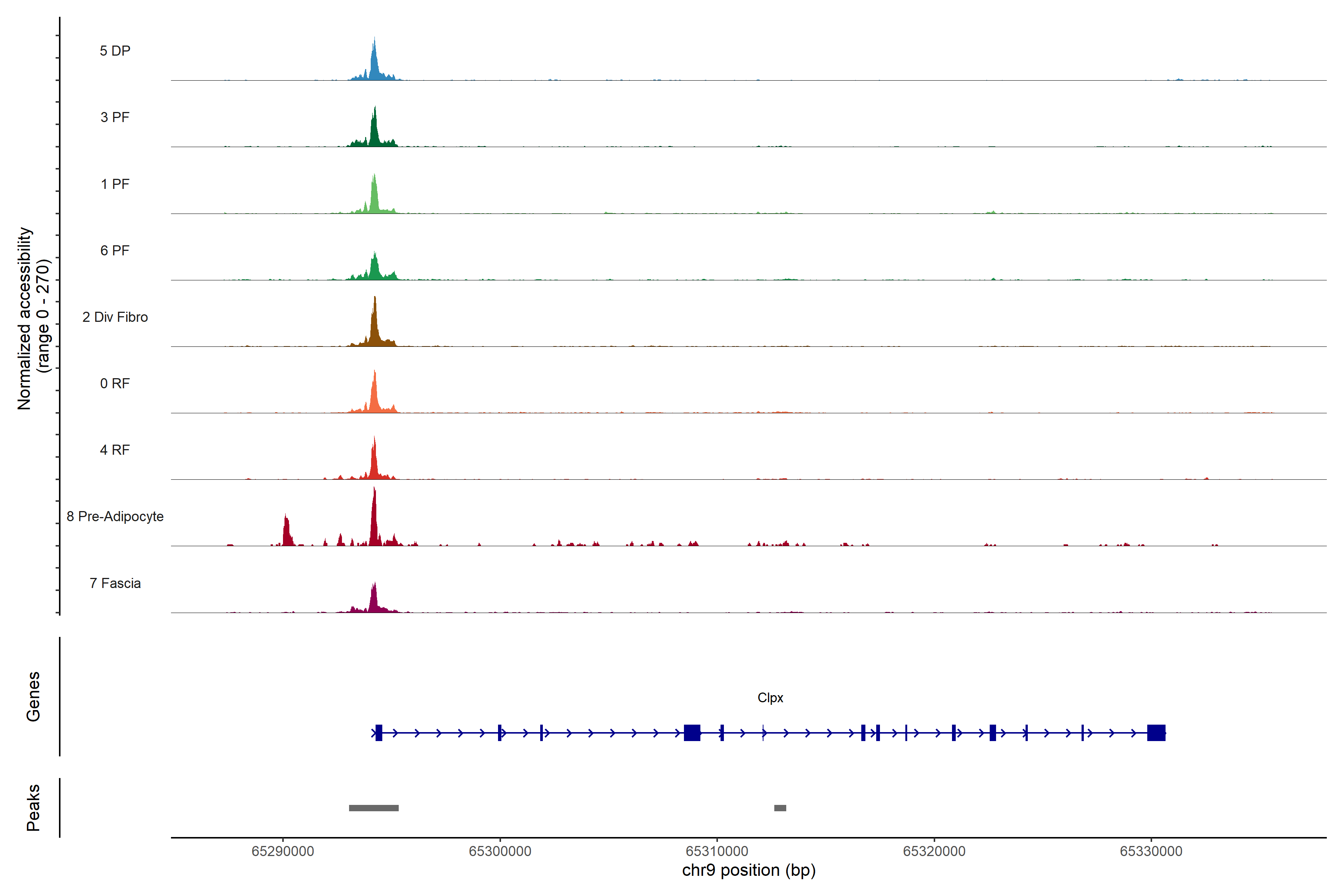Select the 8 Pre-Adipocyte label

coord(115,517)
